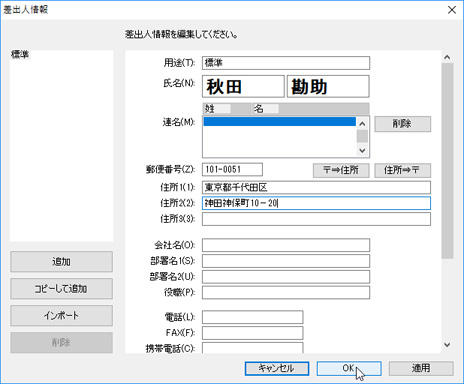Click the 削除 button beside 連名 list
Image resolution: width=464 pixels, height=384 pixels.
[402, 124]
